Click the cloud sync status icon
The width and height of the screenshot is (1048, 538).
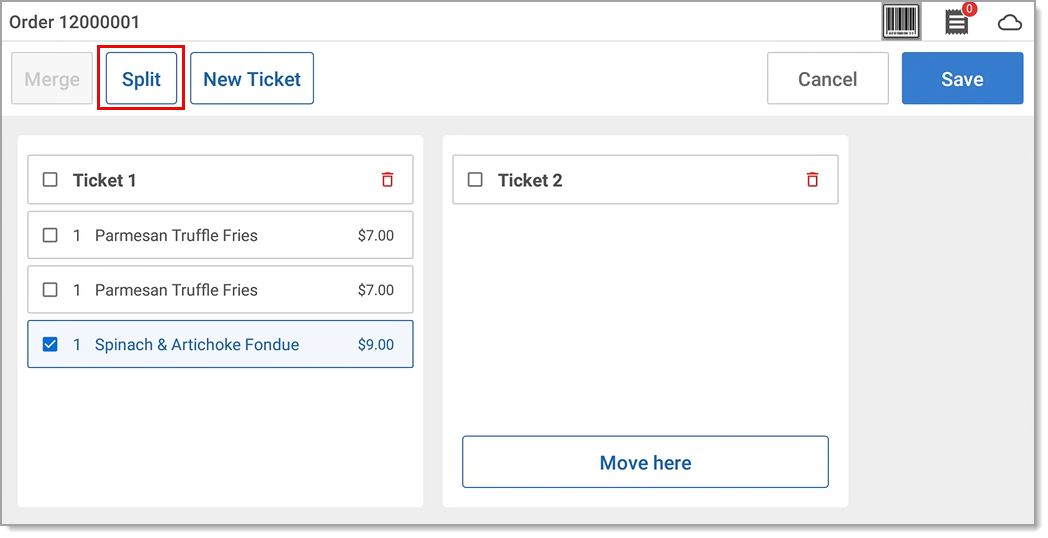point(1010,22)
